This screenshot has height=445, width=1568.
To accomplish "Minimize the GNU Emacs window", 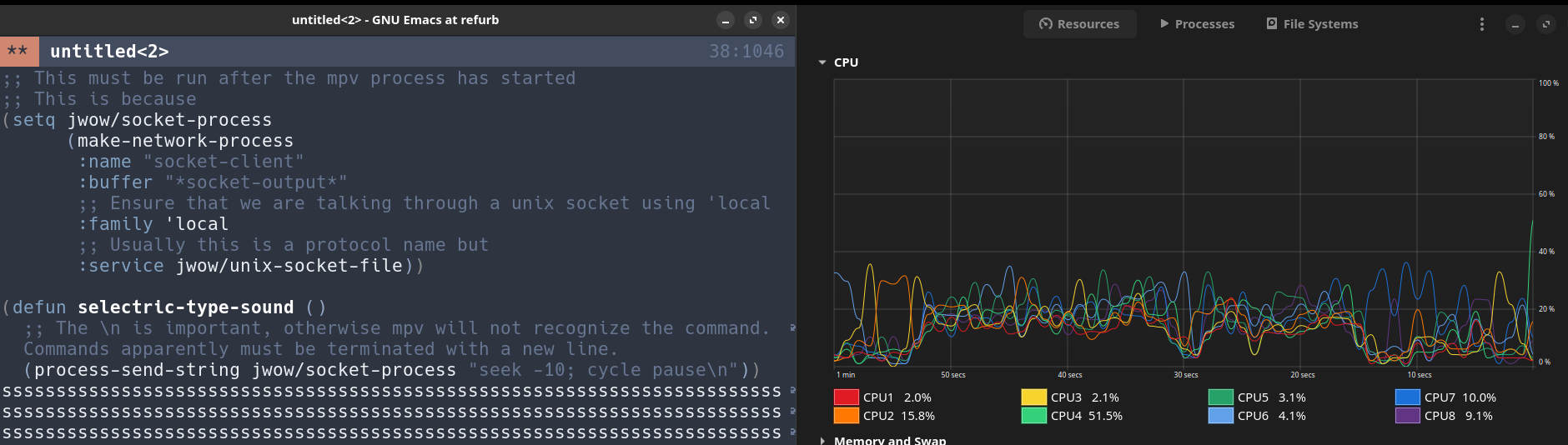I will [x=725, y=20].
